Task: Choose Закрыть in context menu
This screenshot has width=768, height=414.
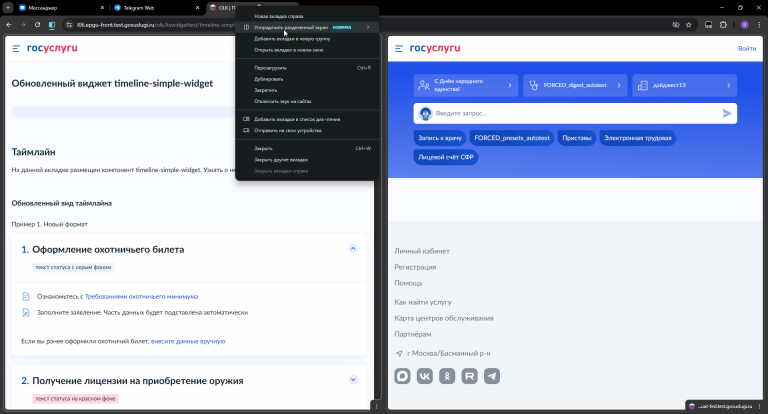Action: pos(307,148)
